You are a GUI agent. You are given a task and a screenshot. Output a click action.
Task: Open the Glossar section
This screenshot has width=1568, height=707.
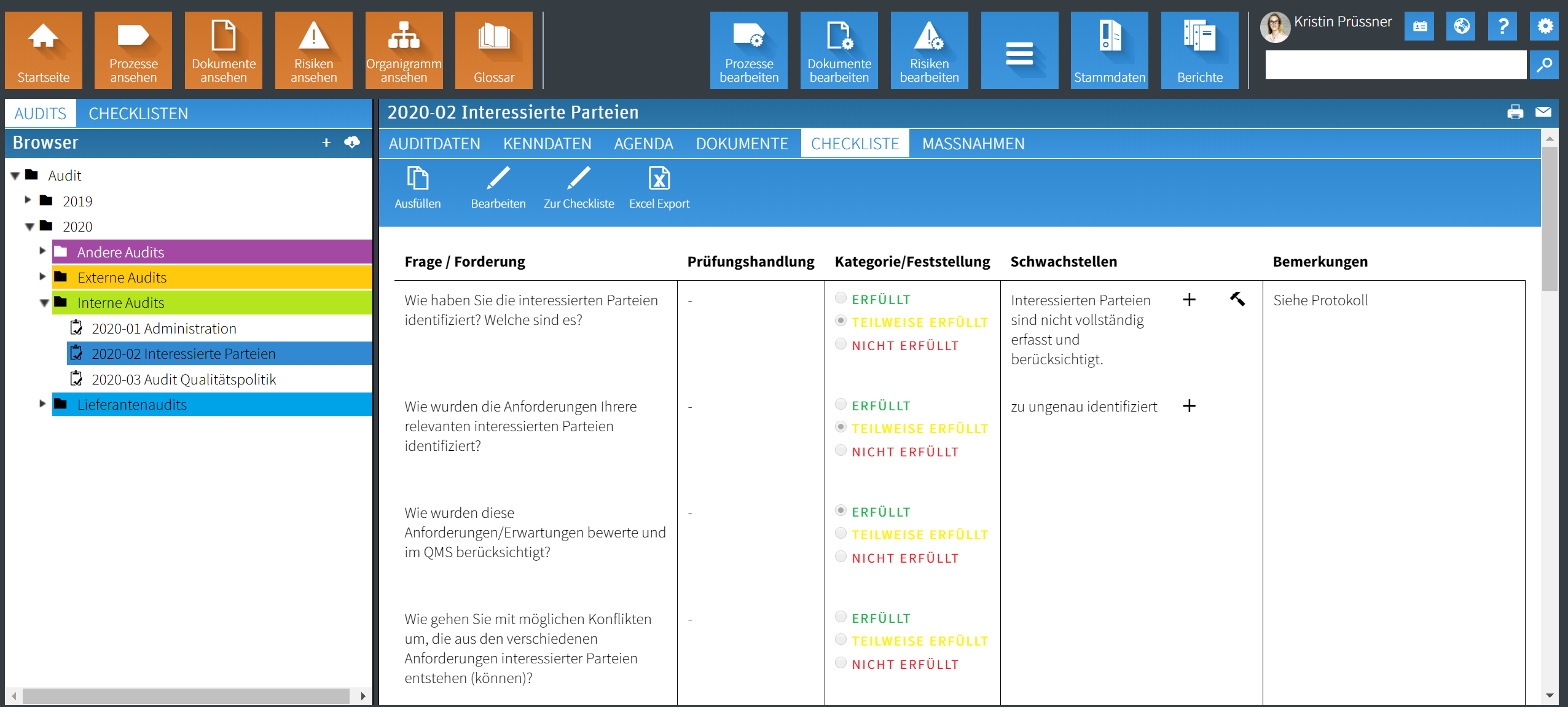click(x=493, y=49)
